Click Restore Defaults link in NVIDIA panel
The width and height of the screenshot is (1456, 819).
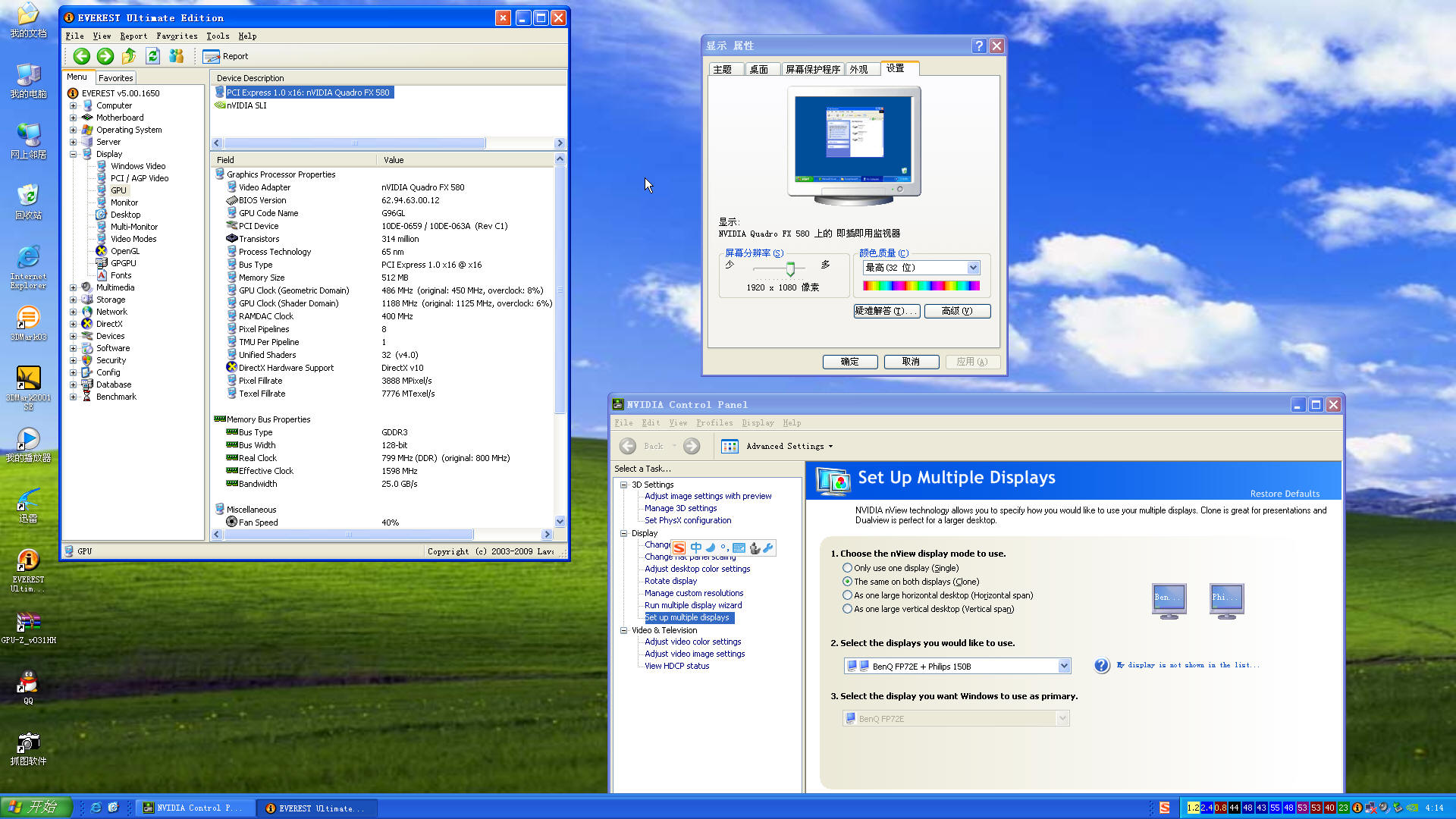click(1285, 494)
